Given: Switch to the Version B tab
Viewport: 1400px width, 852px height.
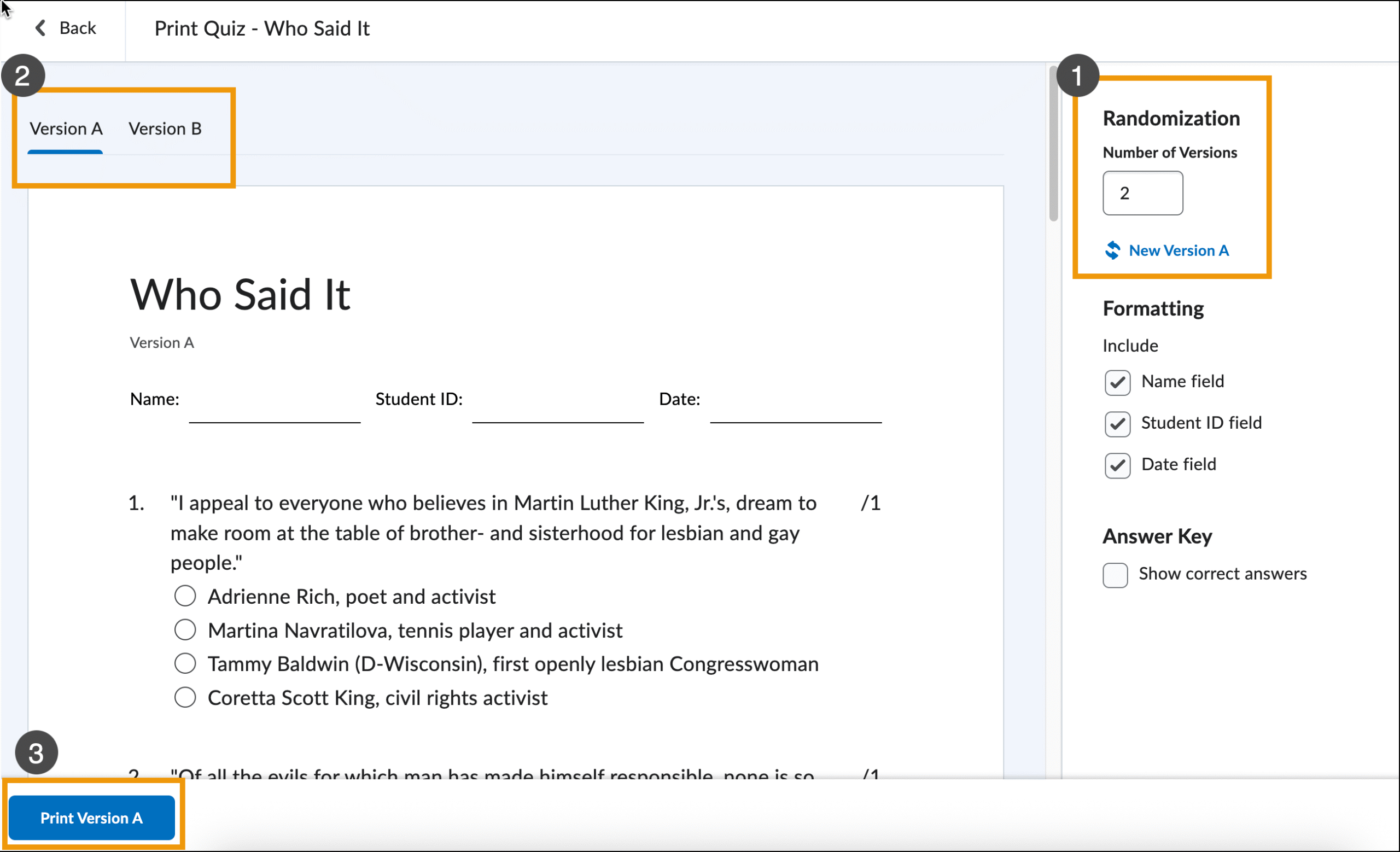Looking at the screenshot, I should pos(165,129).
